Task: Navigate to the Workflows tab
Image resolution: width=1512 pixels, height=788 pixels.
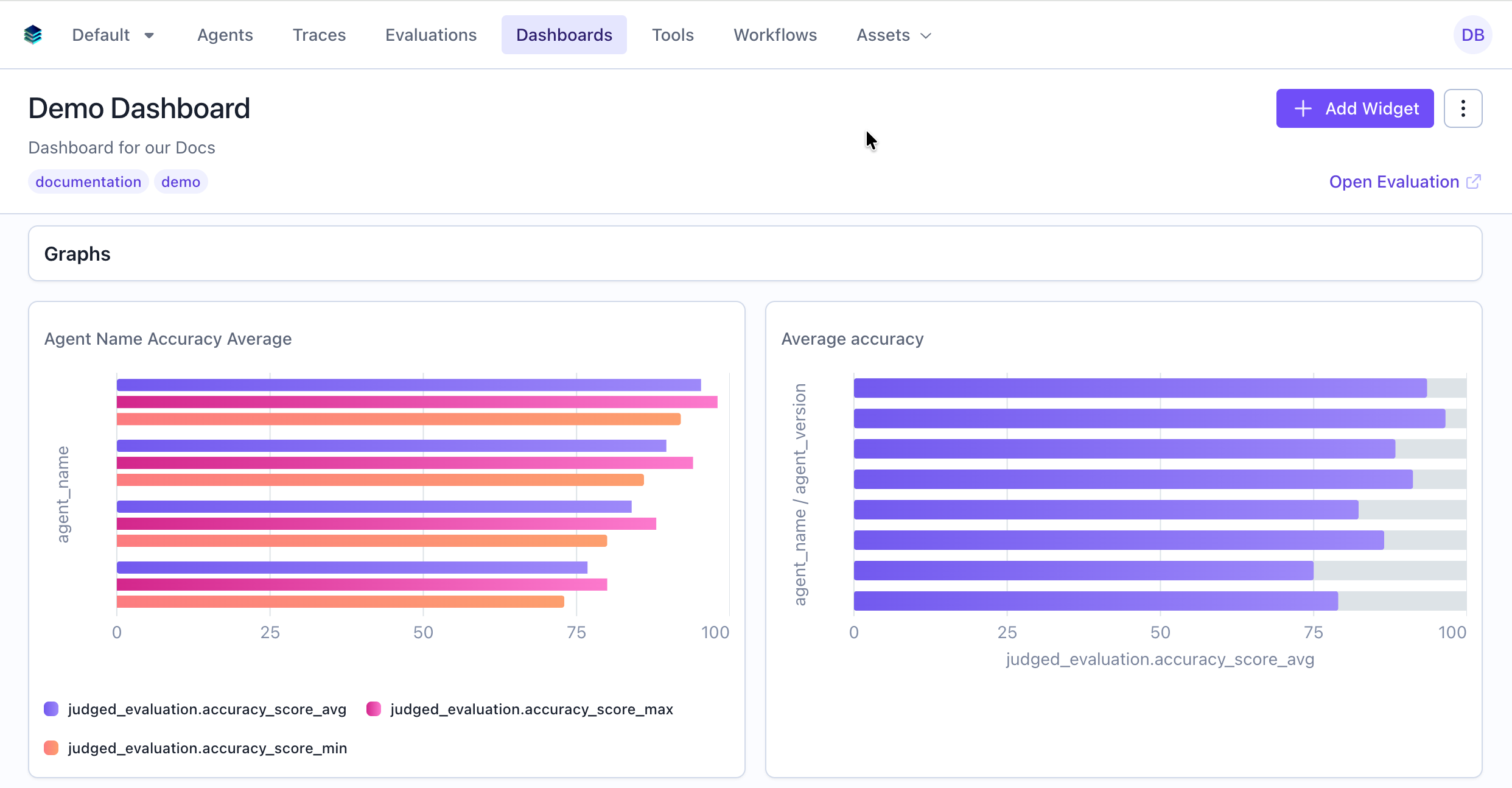Action: coord(775,35)
